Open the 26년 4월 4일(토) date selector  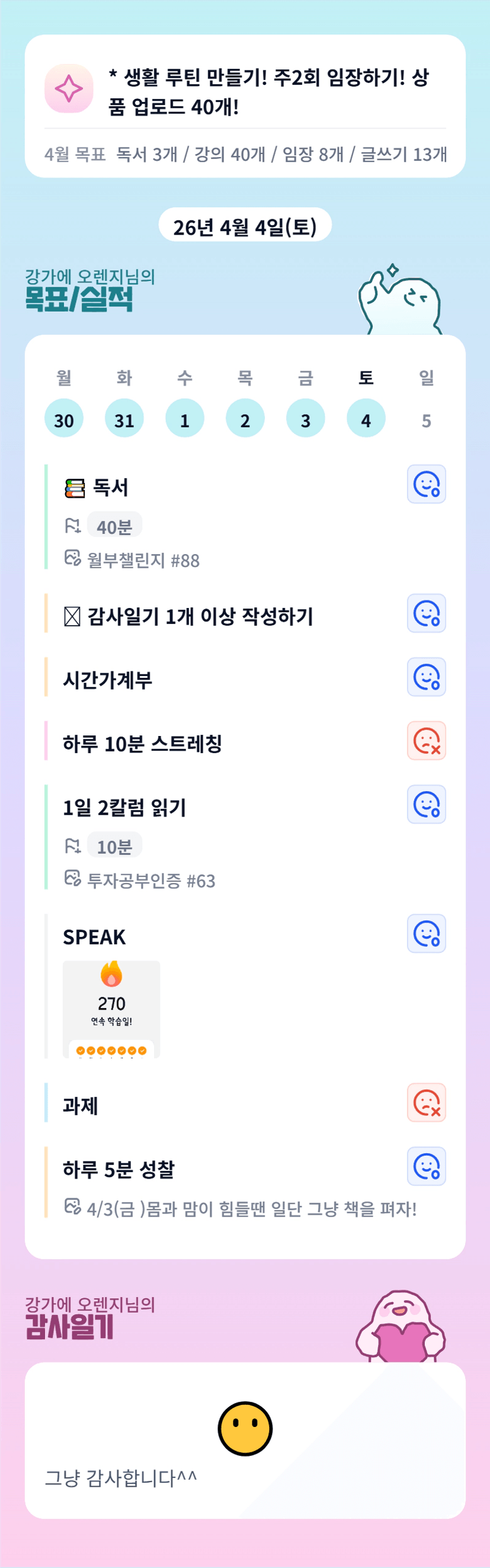pyautogui.click(x=245, y=226)
